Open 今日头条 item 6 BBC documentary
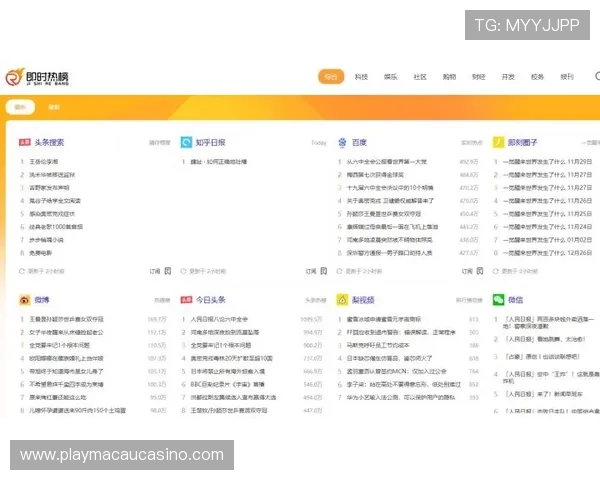 click(227, 384)
